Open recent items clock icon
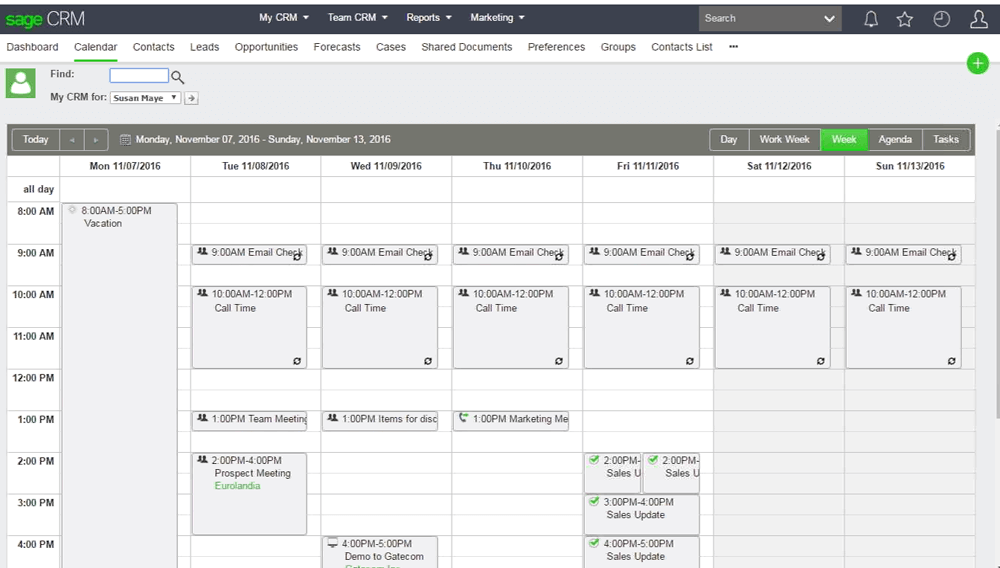1000x568 pixels. [941, 19]
